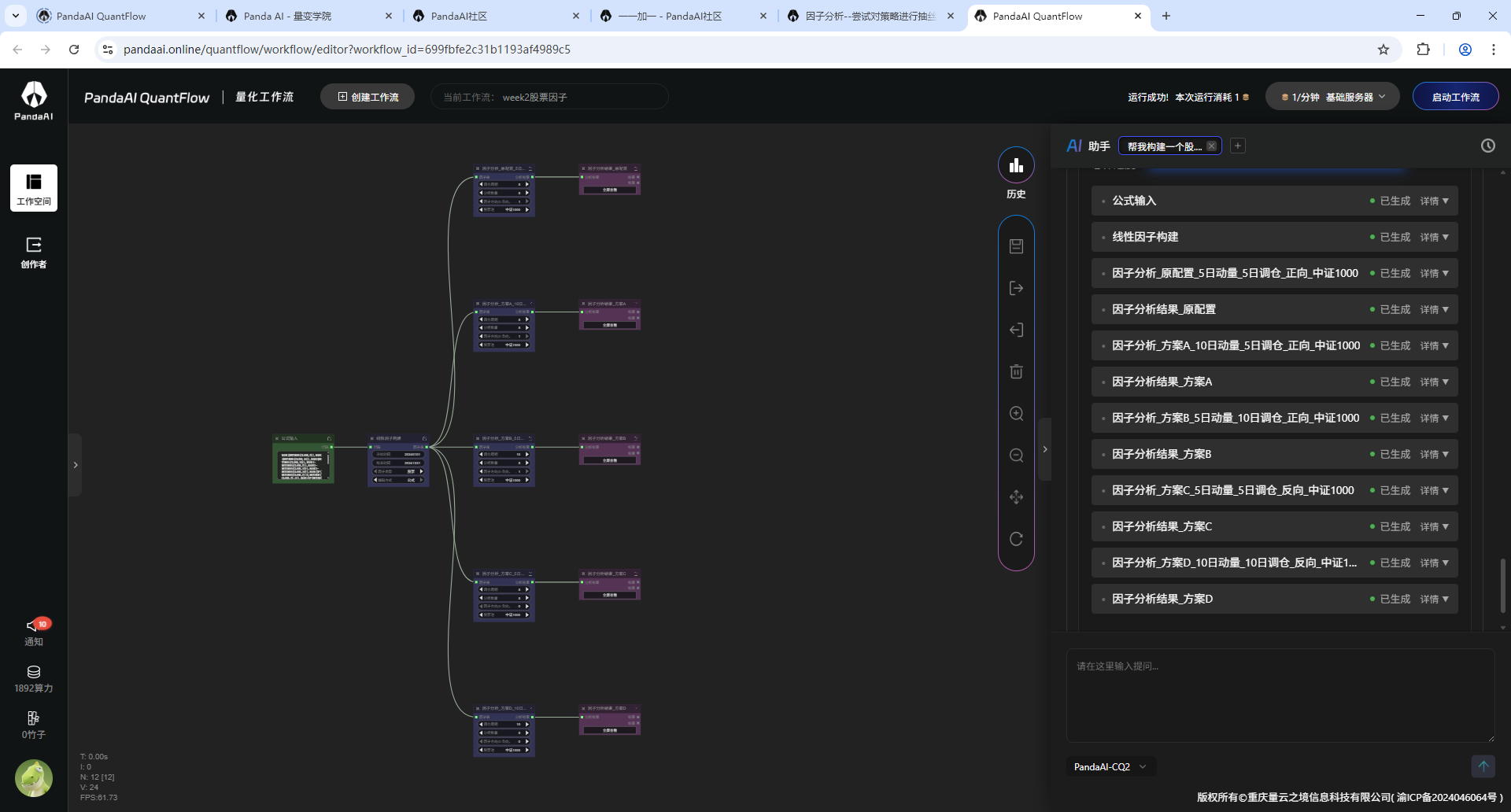Viewport: 1511px width, 812px height.
Task: Open the user avatar profile picture
Action: coord(34,778)
